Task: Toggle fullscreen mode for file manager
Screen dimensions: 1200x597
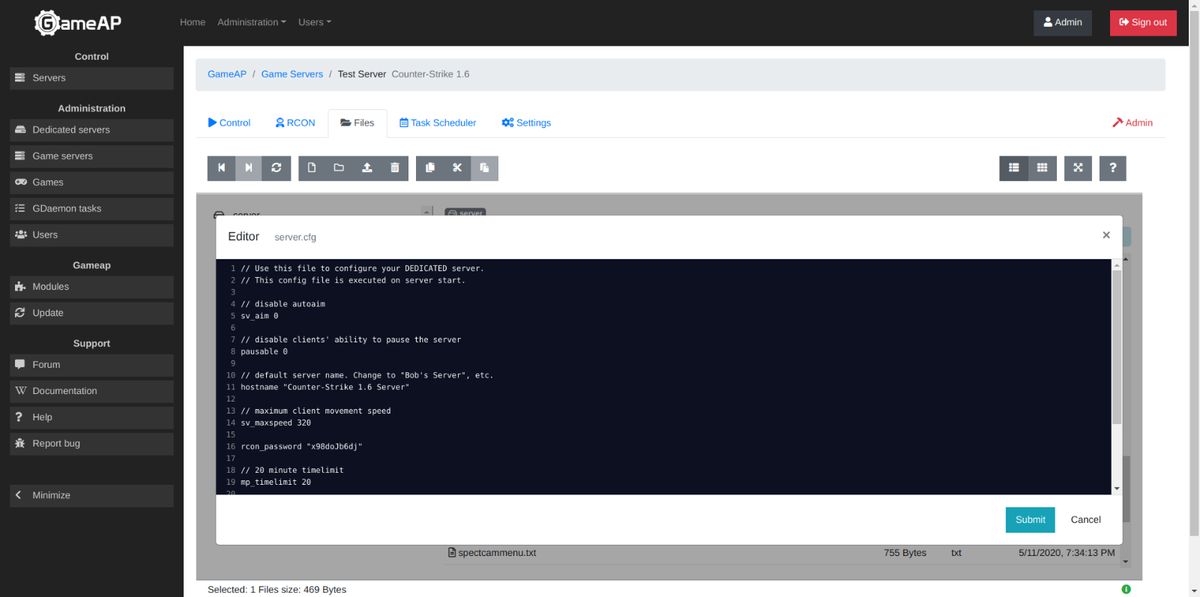Action: [x=1078, y=168]
